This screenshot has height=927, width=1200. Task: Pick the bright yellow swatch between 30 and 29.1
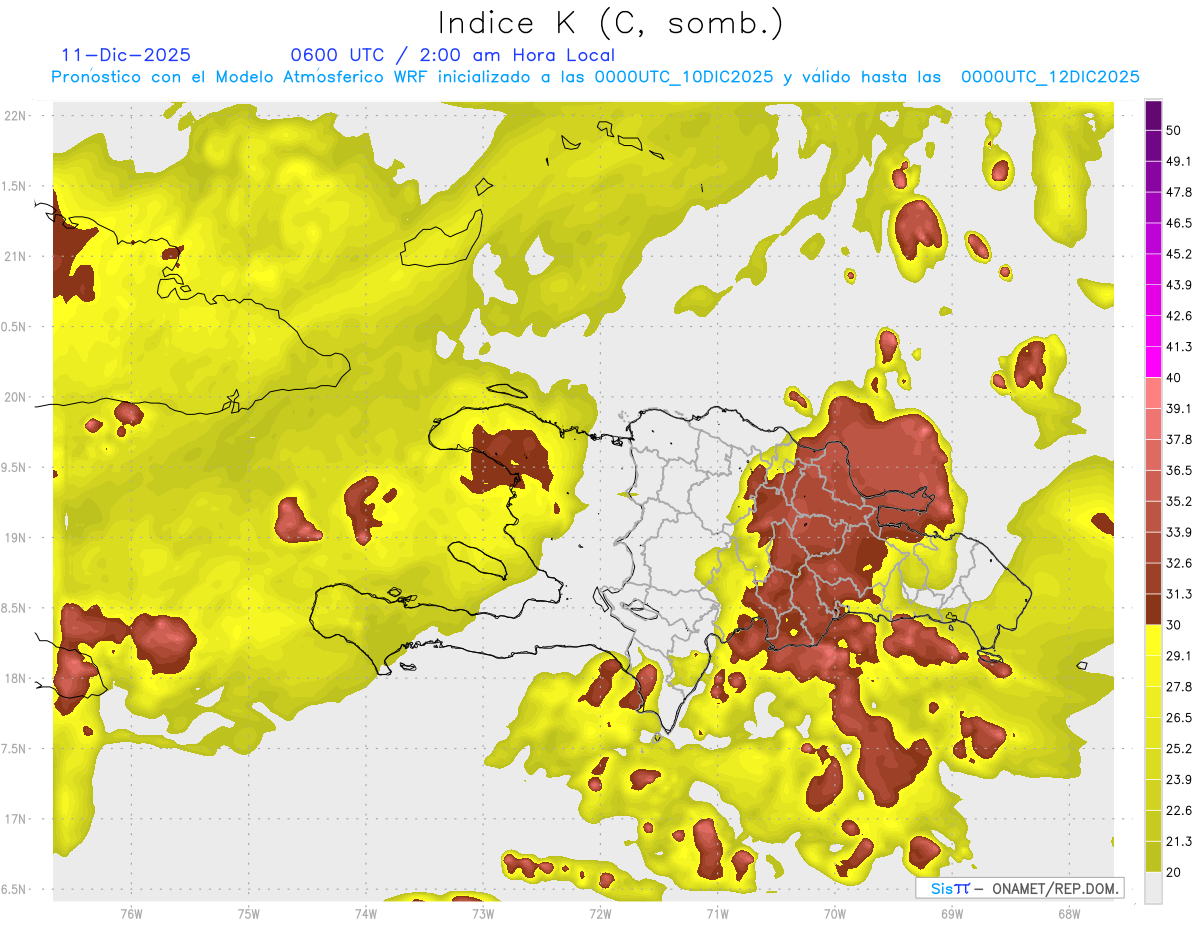click(x=1153, y=641)
